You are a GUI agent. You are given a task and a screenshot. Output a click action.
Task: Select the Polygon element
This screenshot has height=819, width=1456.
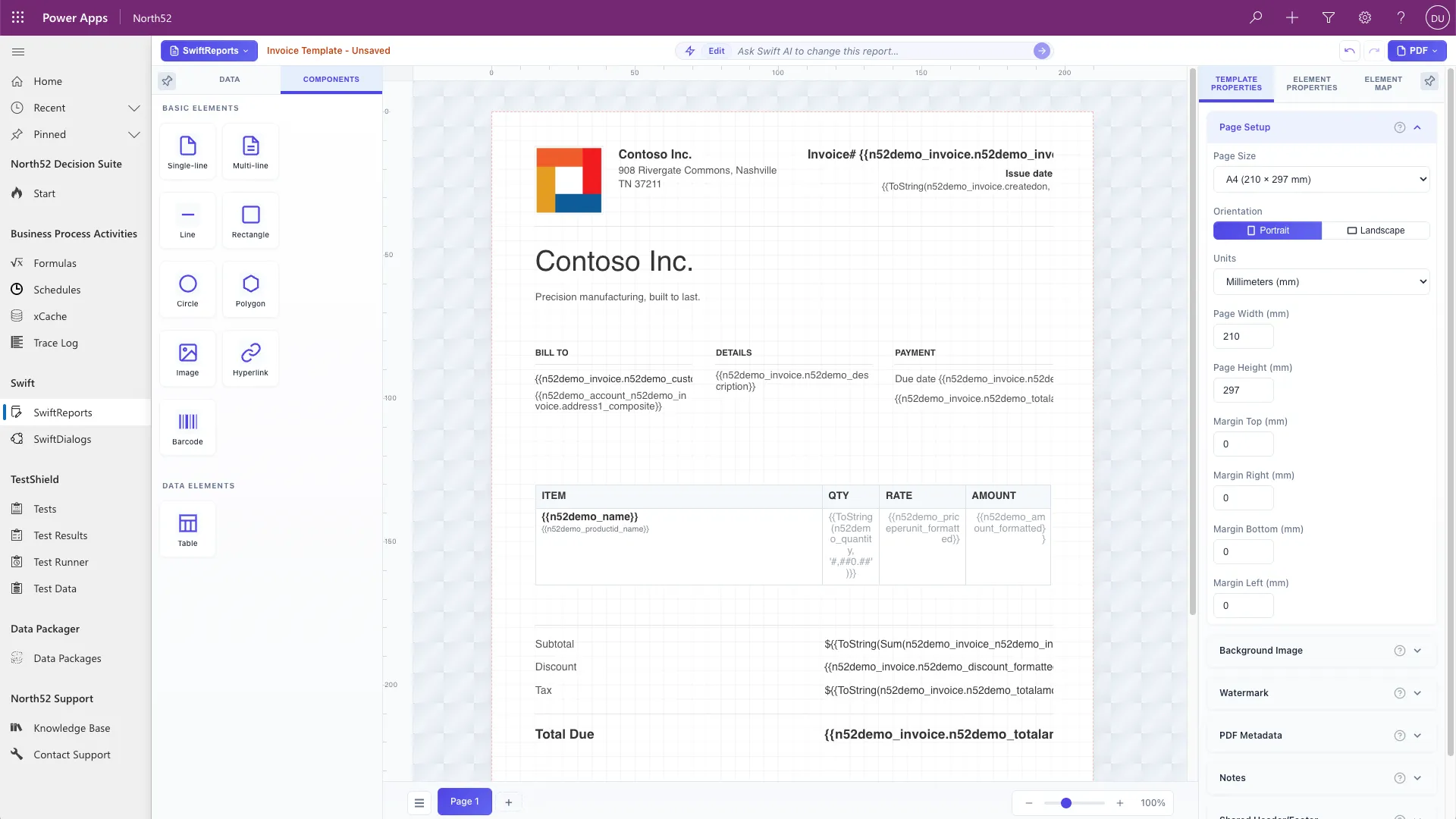[250, 290]
